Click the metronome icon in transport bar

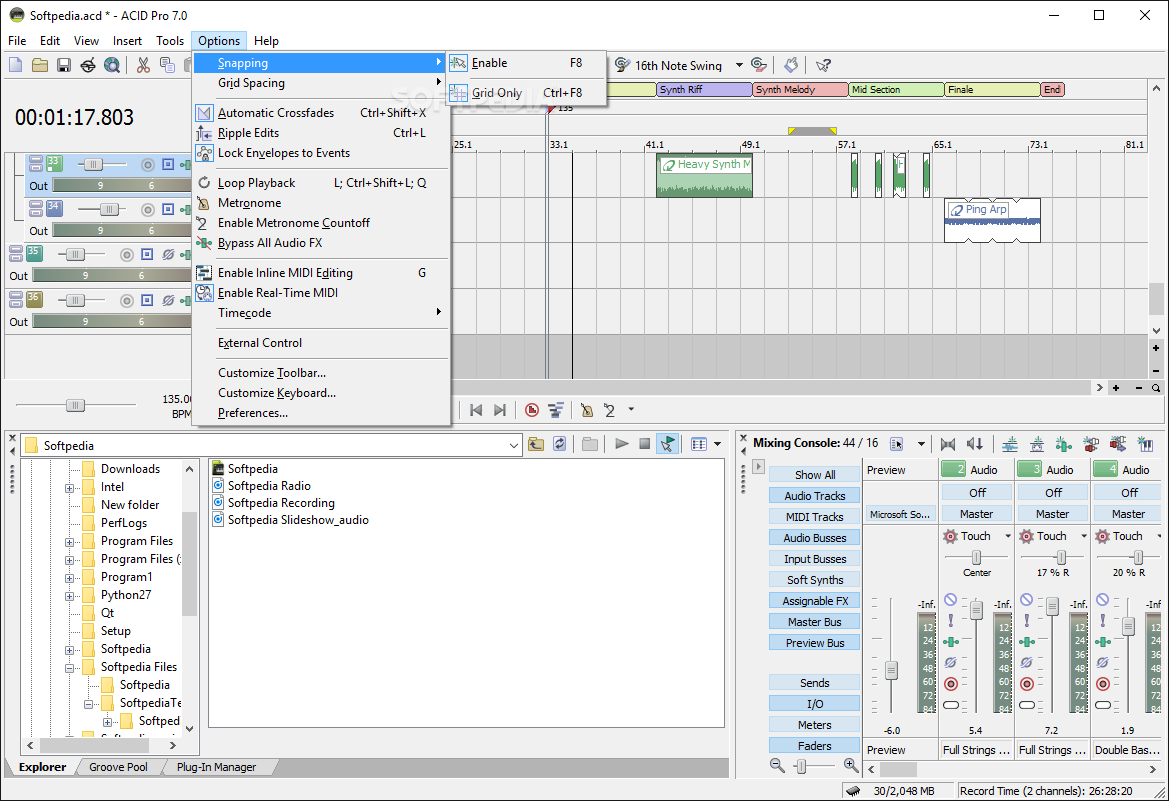pyautogui.click(x=587, y=409)
